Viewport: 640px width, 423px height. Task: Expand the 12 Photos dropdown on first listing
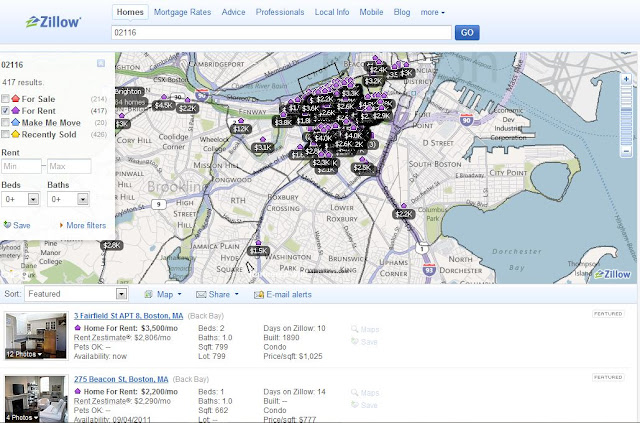(24, 354)
